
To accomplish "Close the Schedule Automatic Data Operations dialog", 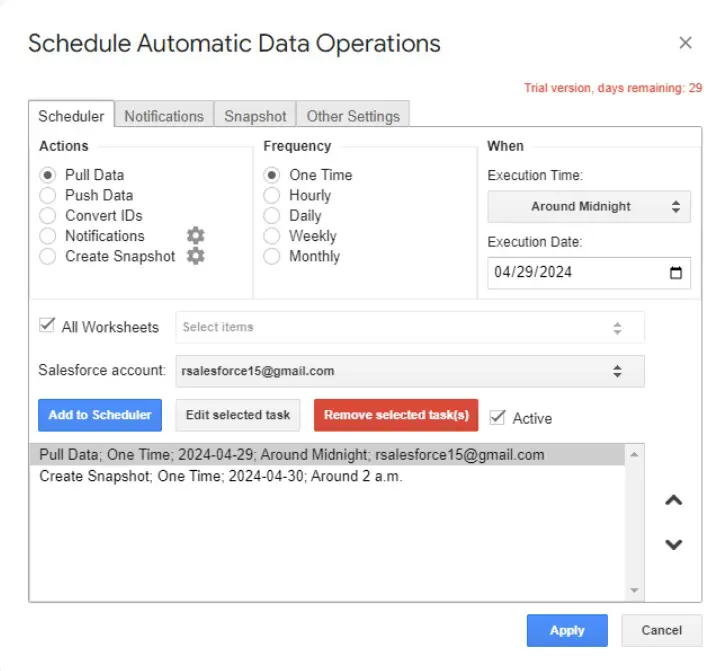I will pos(685,43).
